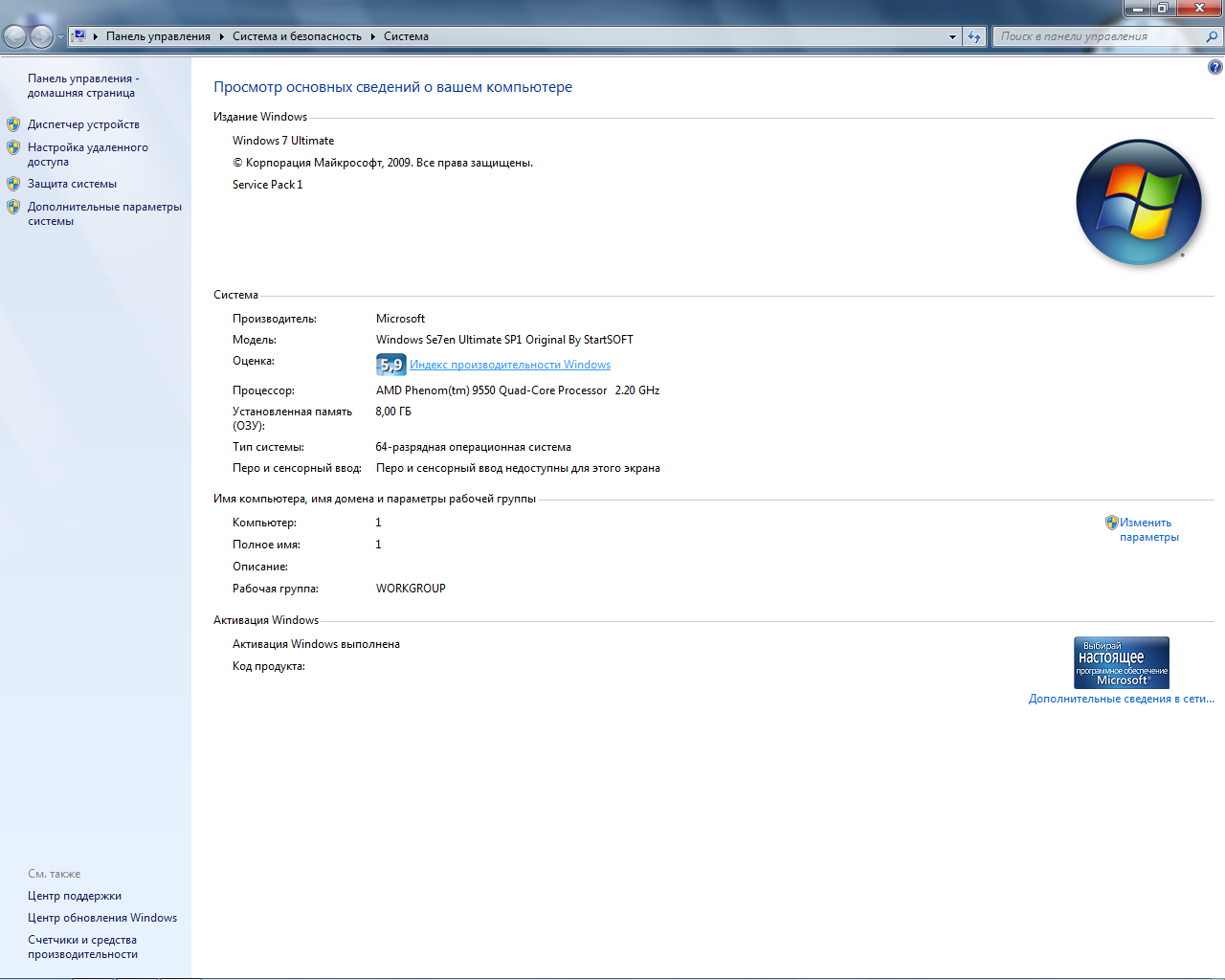Expand the arrow before 'Система' breadcrumb
This screenshot has height=980, width=1225.
point(373,36)
